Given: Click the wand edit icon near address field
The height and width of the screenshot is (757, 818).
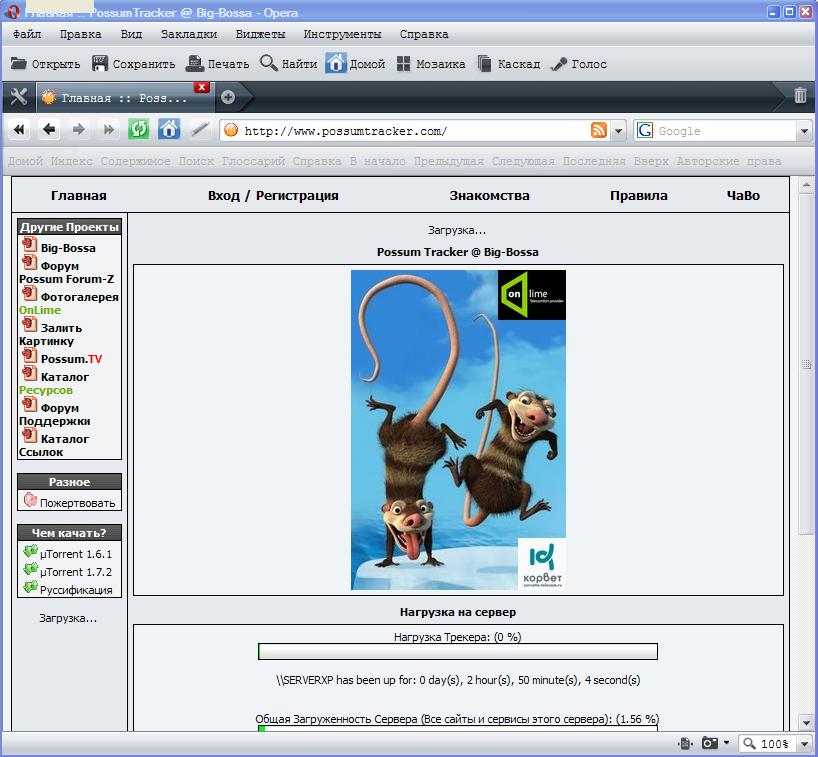Looking at the screenshot, I should point(199,129).
